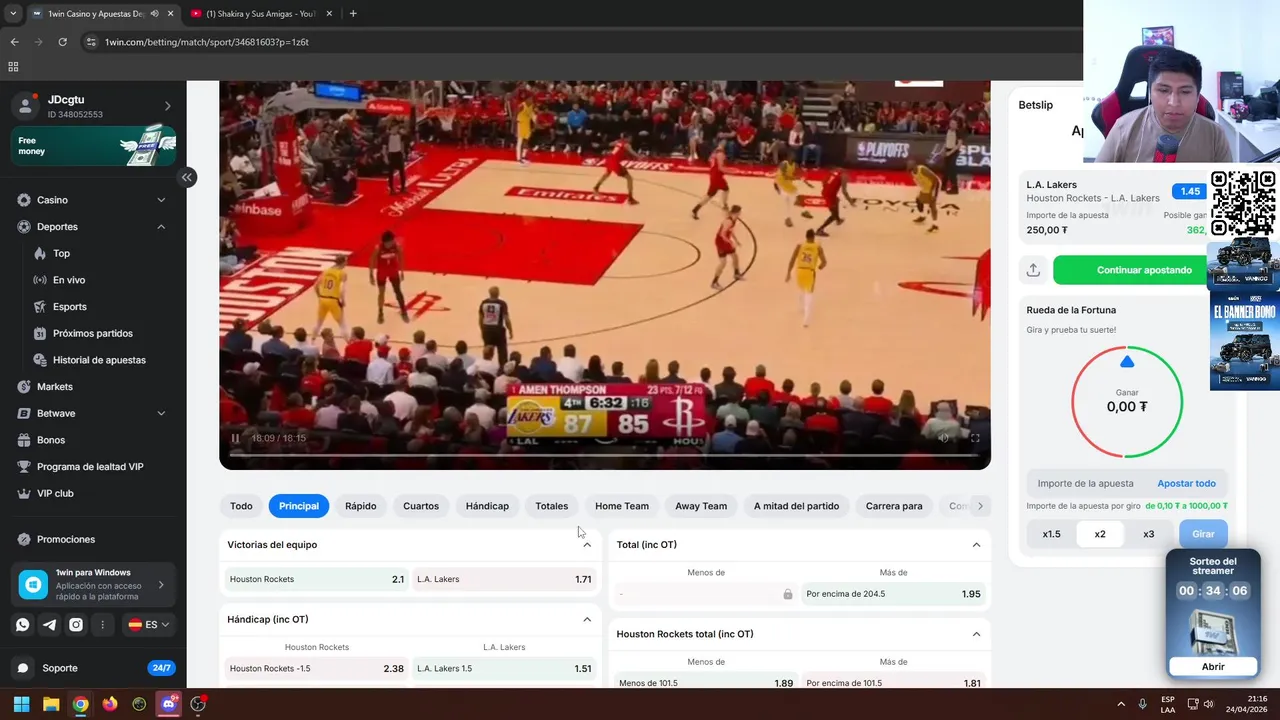Click Abrir on Sorteo del streamer
1280x720 pixels.
(x=1213, y=667)
